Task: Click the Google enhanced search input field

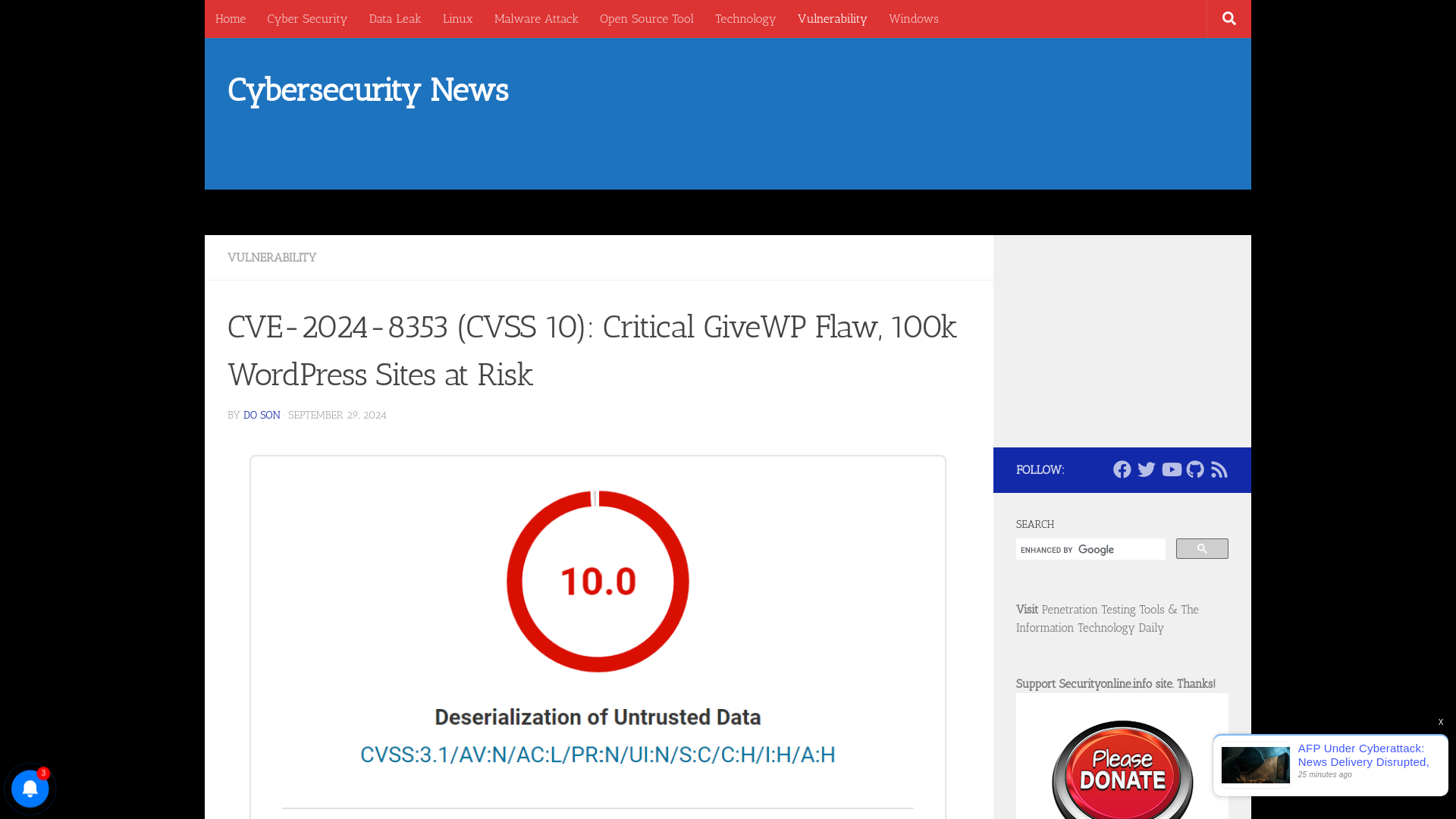Action: (x=1090, y=549)
